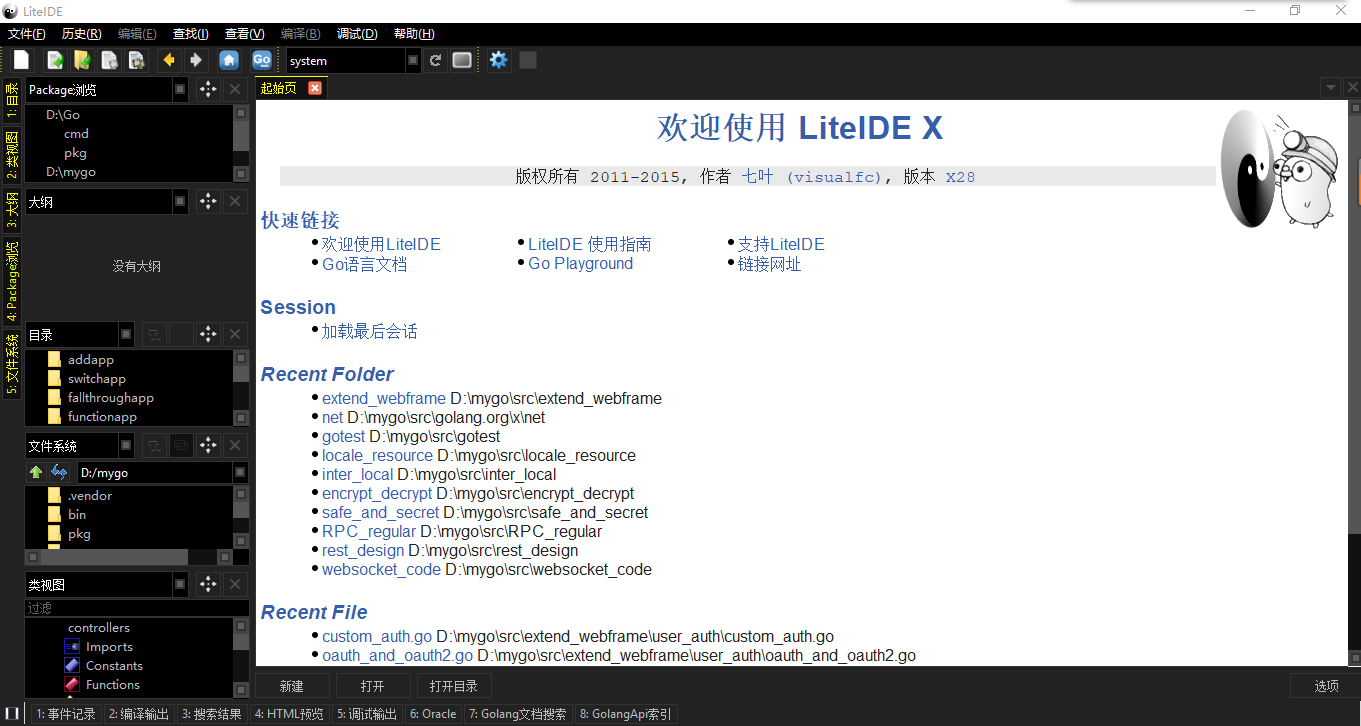Close the 目录 panel with its X
This screenshot has width=1361, height=726.
[x=235, y=334]
